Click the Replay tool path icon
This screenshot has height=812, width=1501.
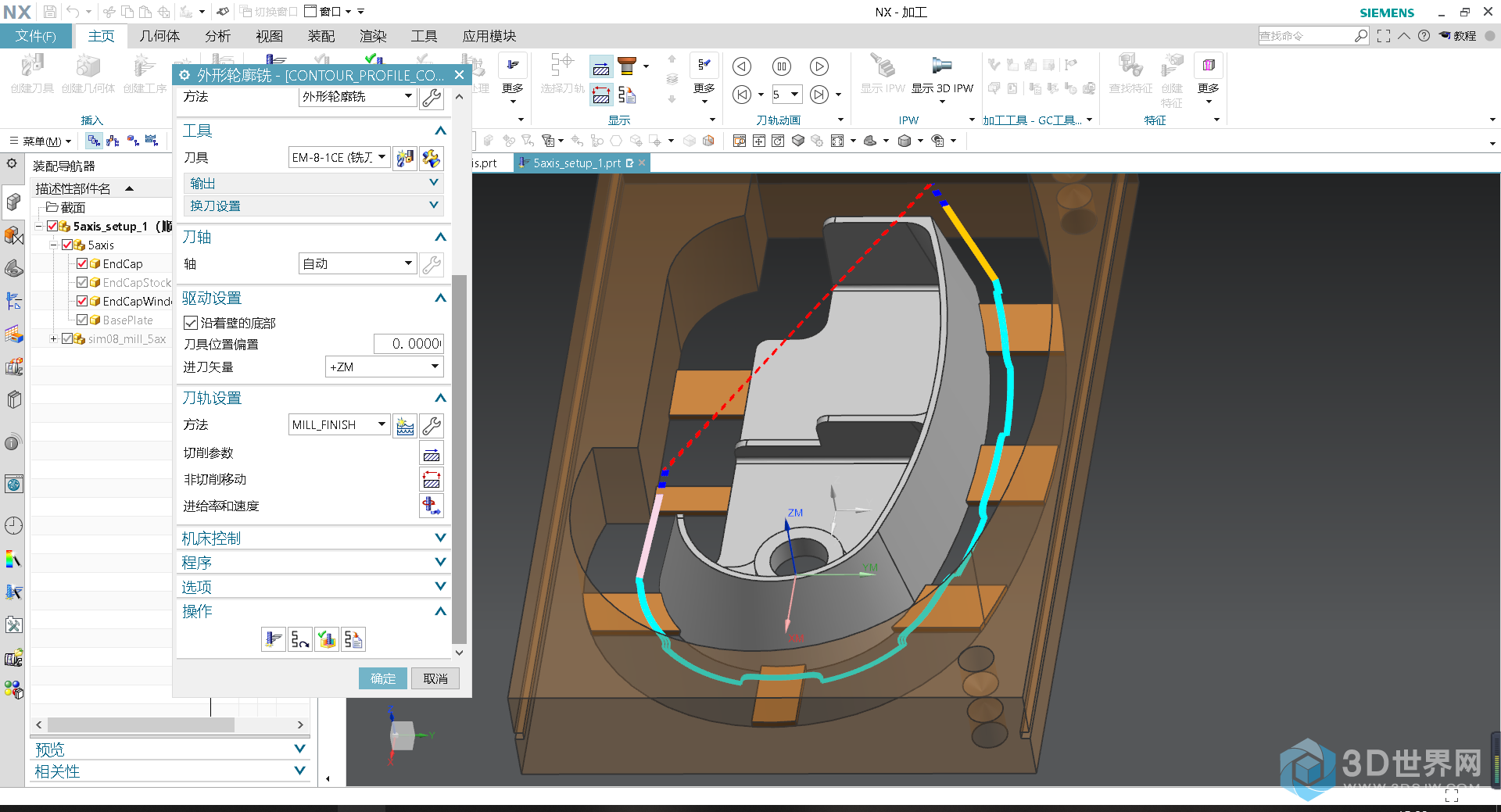(x=300, y=639)
